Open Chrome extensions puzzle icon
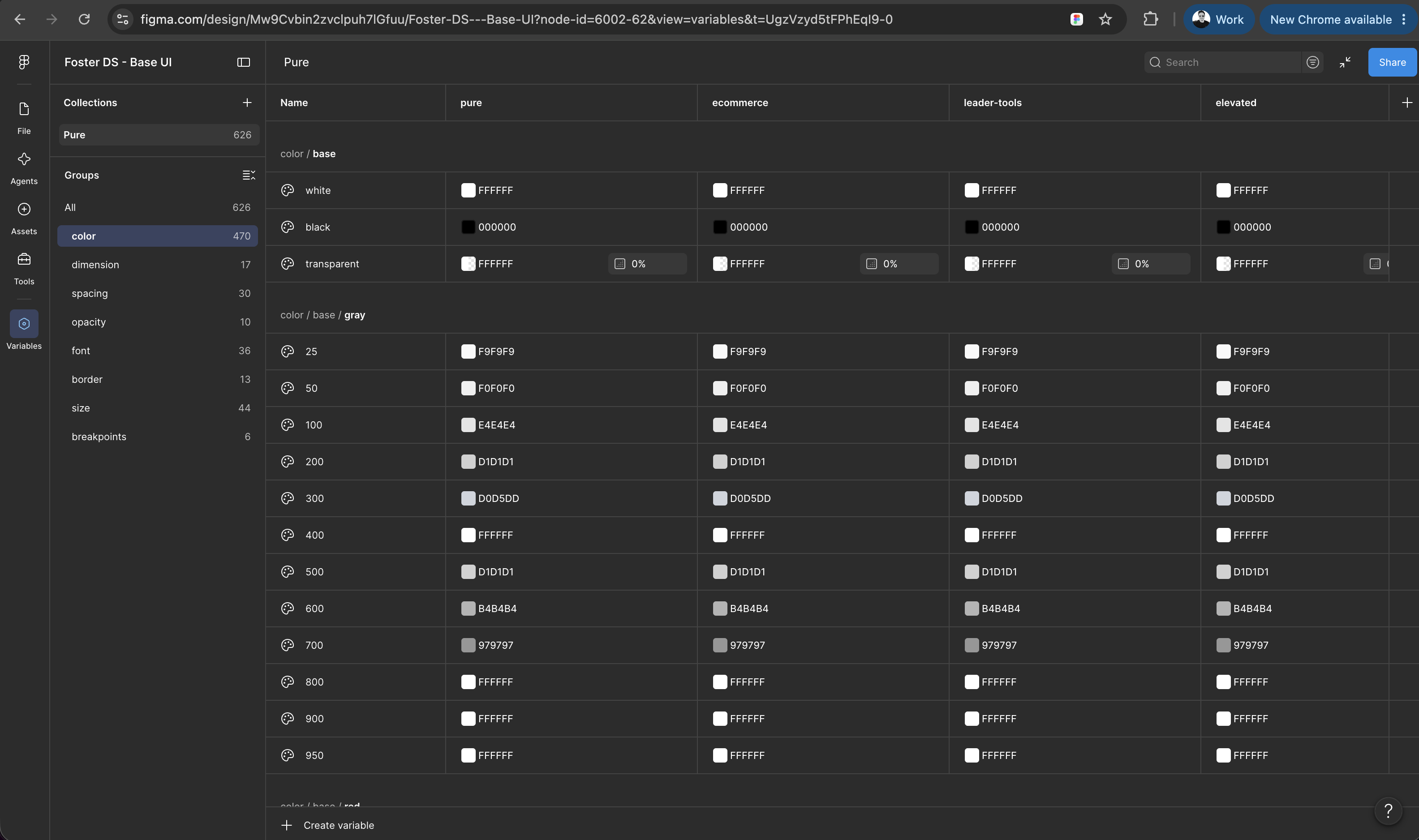1419x840 pixels. coord(1150,19)
